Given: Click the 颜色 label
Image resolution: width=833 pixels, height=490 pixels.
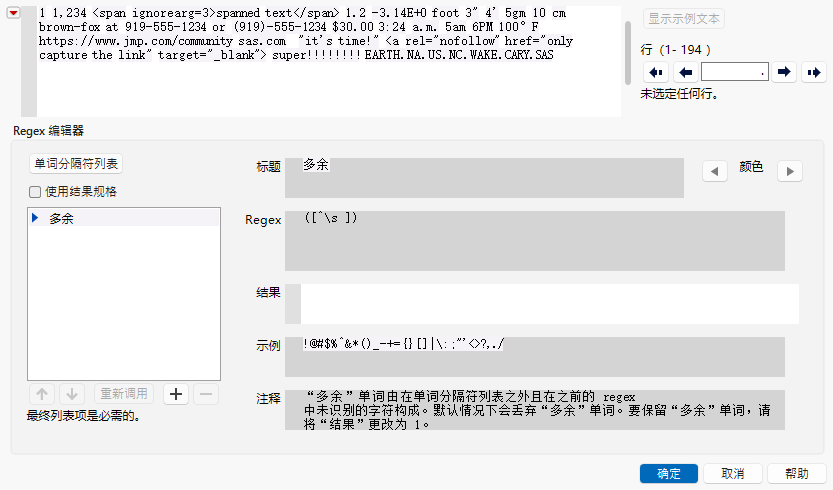Looking at the screenshot, I should (751, 167).
